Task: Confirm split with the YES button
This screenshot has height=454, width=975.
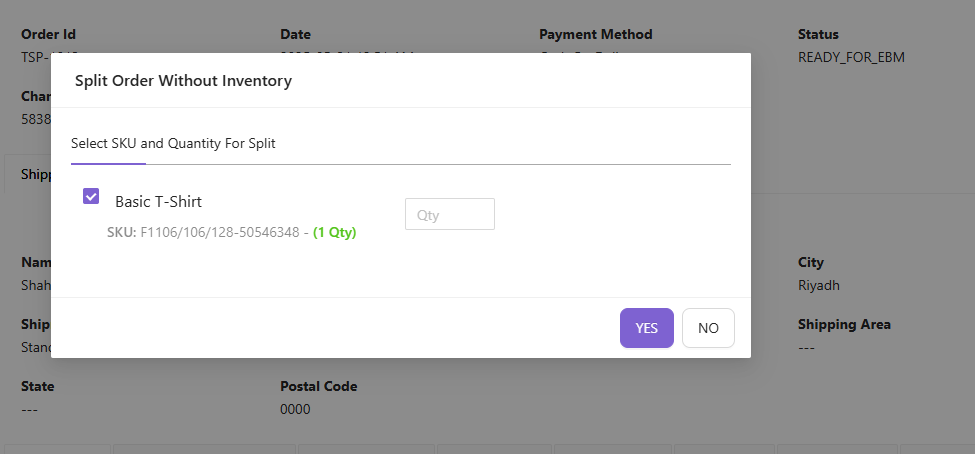Action: point(646,328)
